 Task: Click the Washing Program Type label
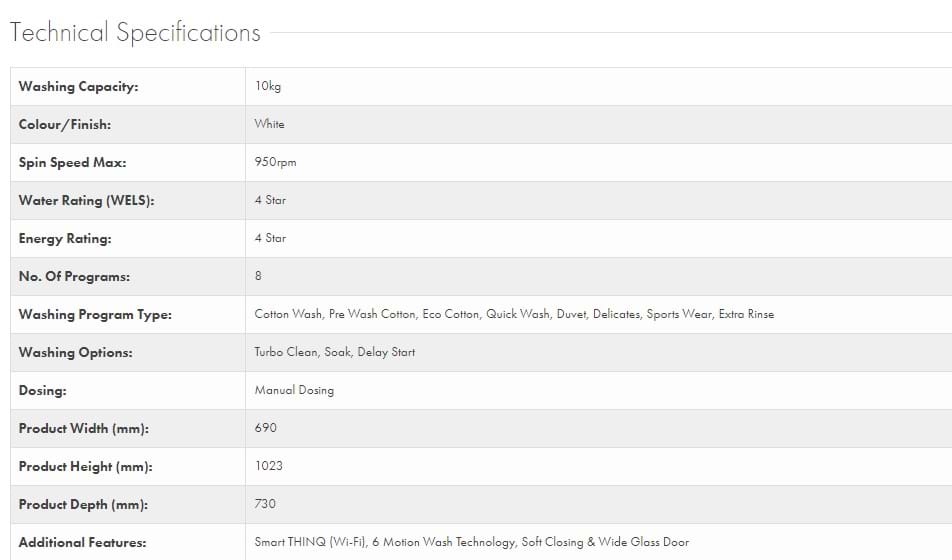point(95,315)
